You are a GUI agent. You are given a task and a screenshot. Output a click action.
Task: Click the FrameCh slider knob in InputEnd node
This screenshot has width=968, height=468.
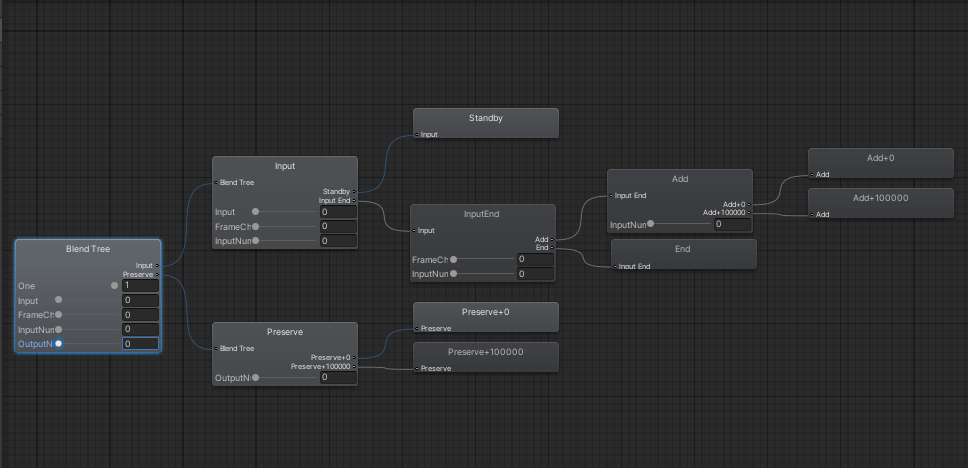(x=453, y=259)
